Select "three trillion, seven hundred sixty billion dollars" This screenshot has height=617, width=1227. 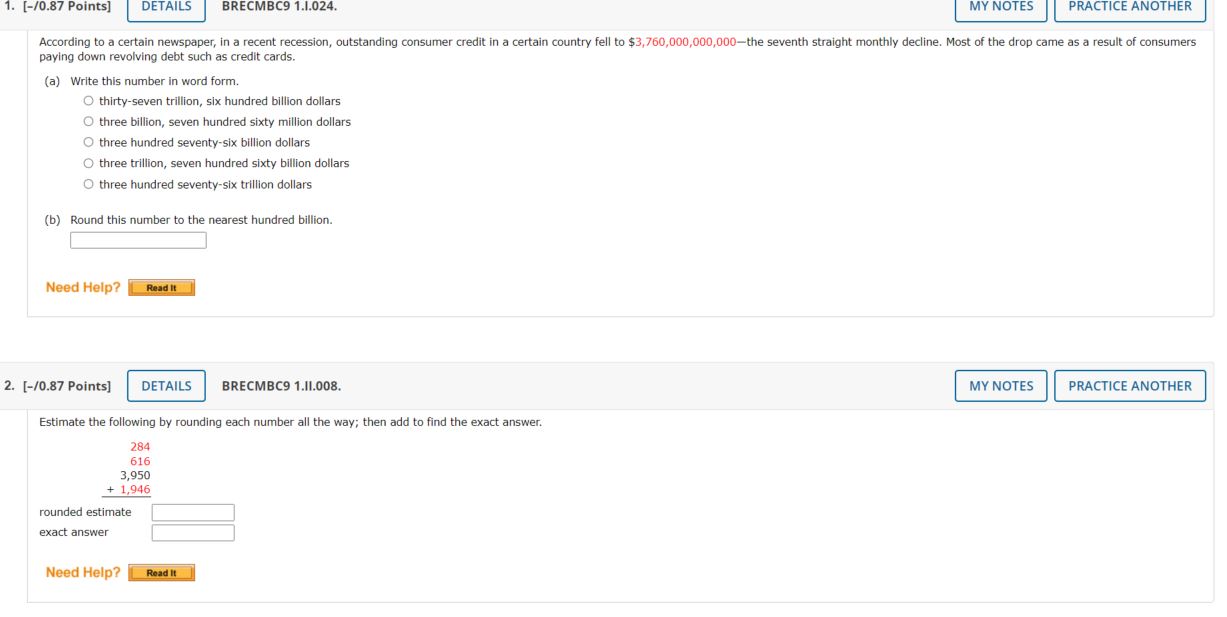tap(89, 162)
